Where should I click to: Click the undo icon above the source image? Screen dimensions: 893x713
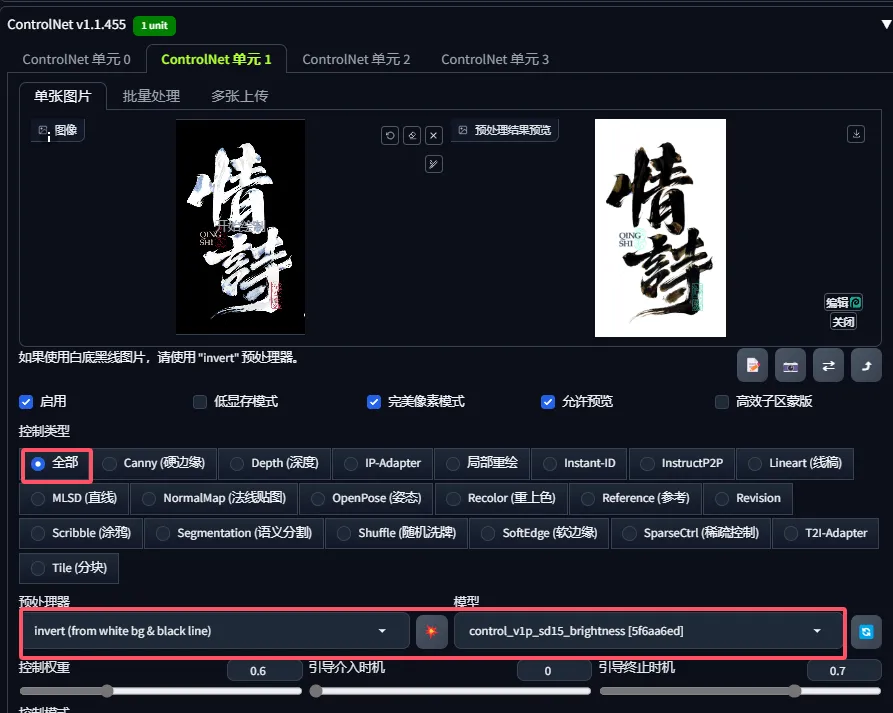390,136
